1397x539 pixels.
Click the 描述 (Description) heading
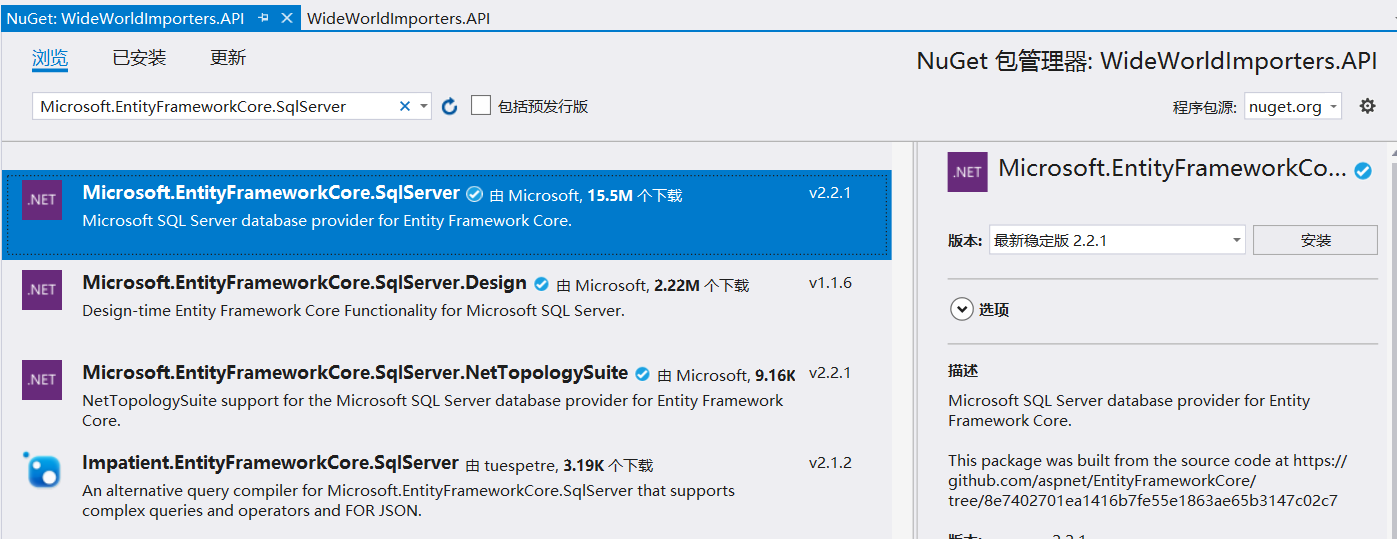pos(963,371)
